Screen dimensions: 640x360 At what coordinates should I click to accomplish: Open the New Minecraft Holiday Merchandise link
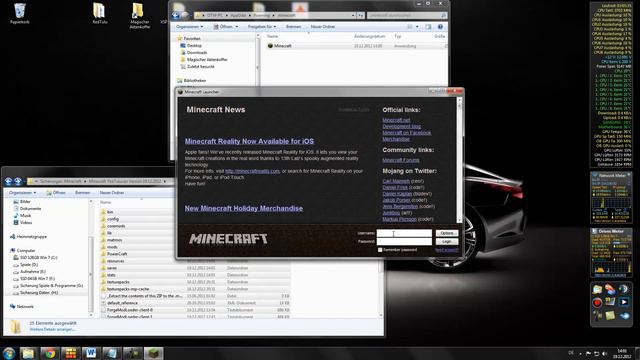pyautogui.click(x=244, y=208)
